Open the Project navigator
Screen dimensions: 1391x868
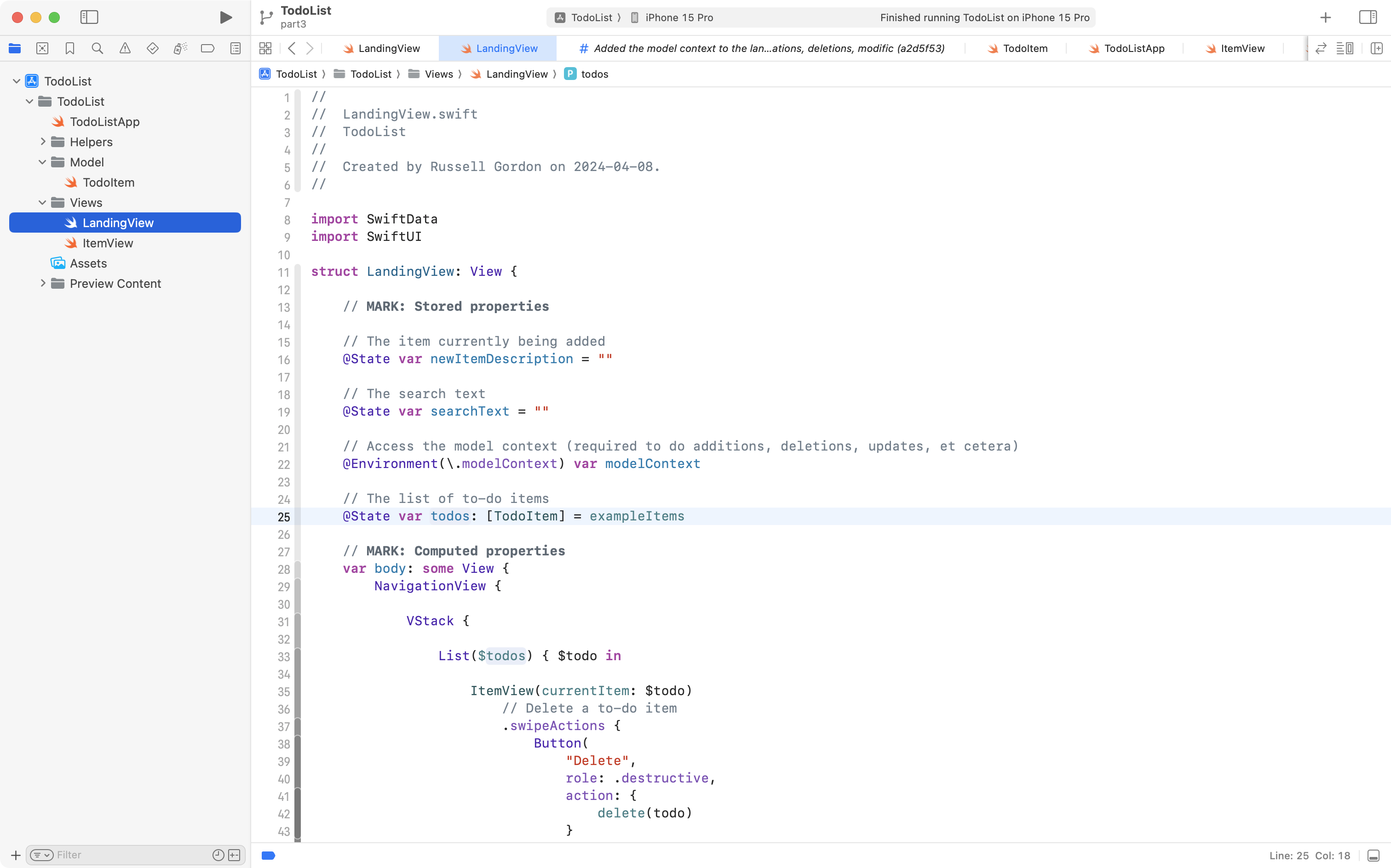pyautogui.click(x=15, y=48)
